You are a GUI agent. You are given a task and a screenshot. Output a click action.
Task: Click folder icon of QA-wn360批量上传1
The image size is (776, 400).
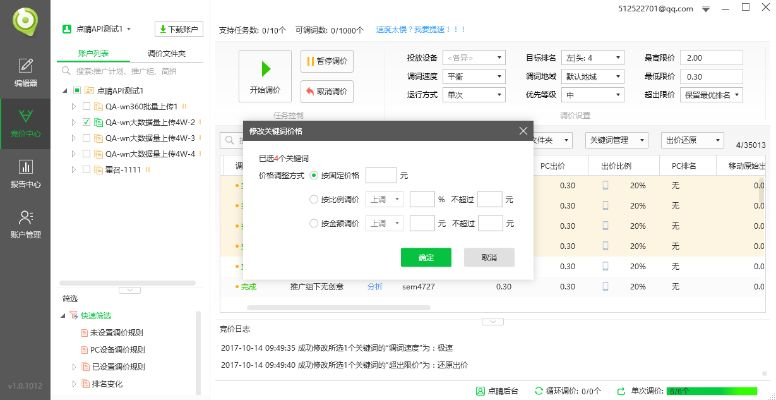pos(98,106)
